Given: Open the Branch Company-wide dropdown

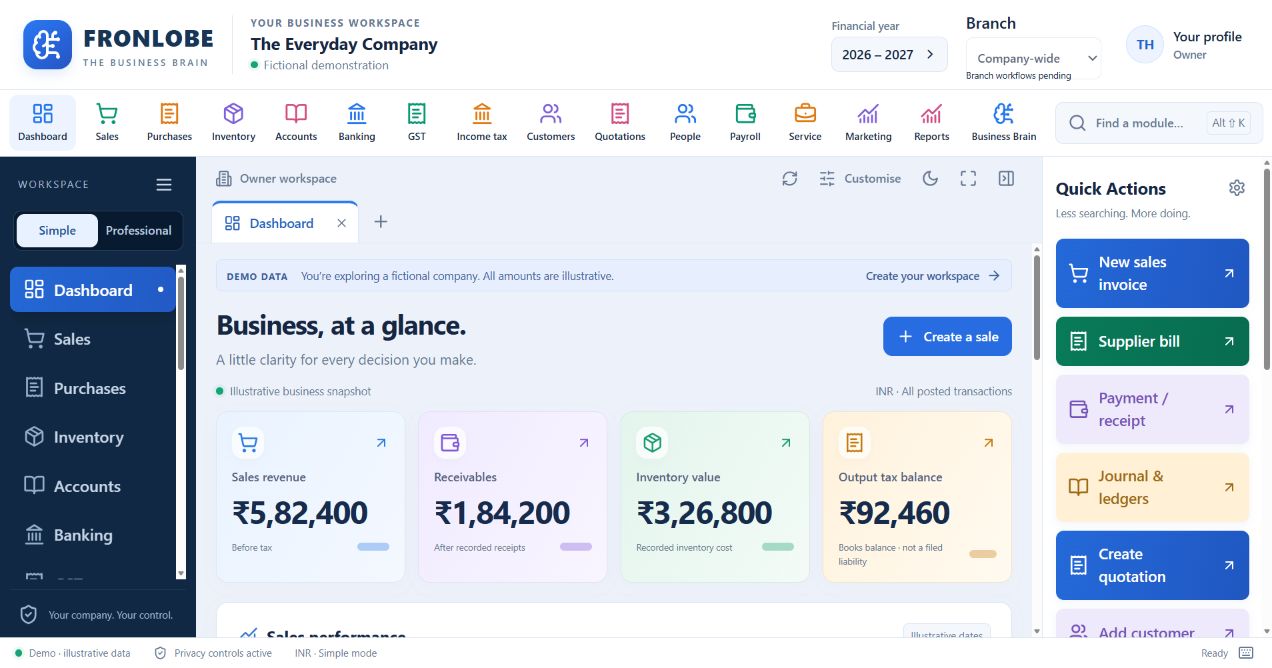Looking at the screenshot, I should [1033, 58].
